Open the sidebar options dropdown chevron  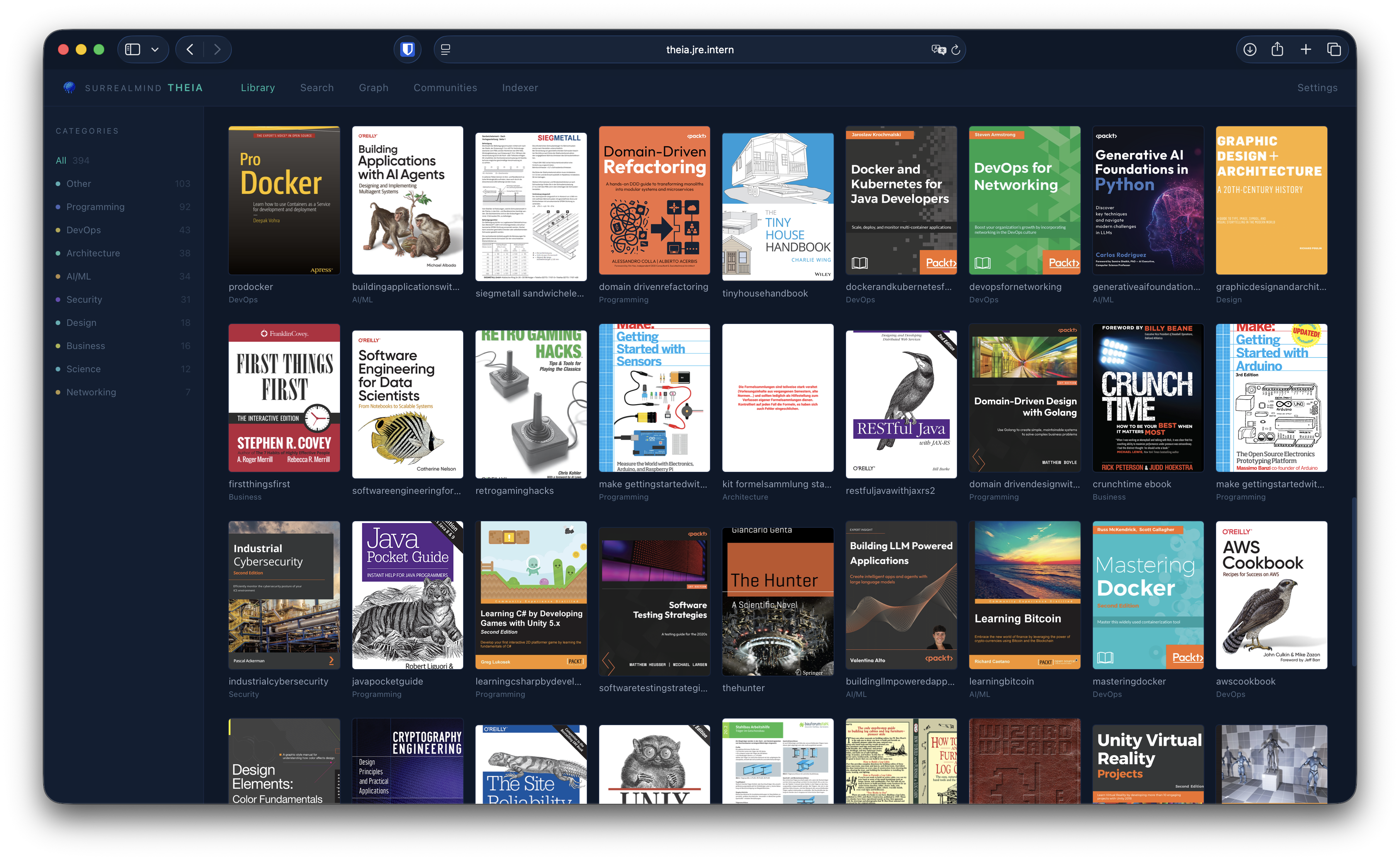pos(155,49)
